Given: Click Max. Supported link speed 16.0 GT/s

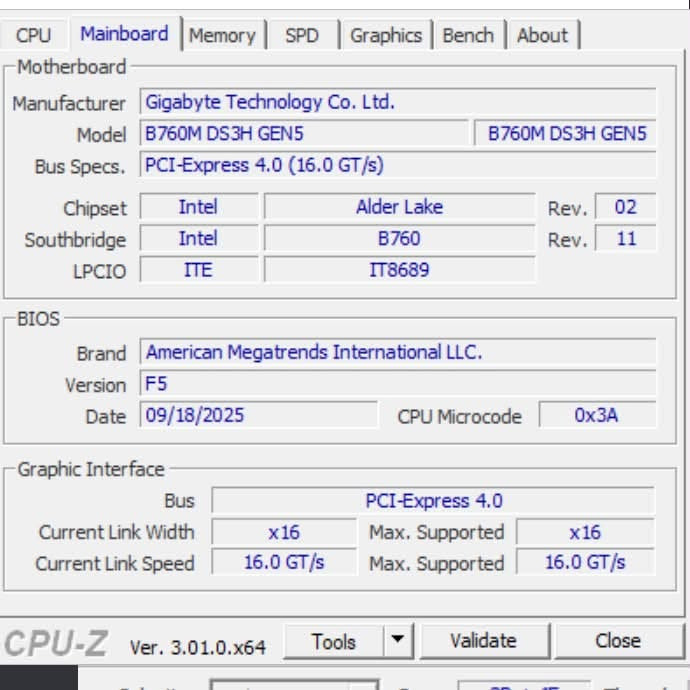Looking at the screenshot, I should point(585,562).
